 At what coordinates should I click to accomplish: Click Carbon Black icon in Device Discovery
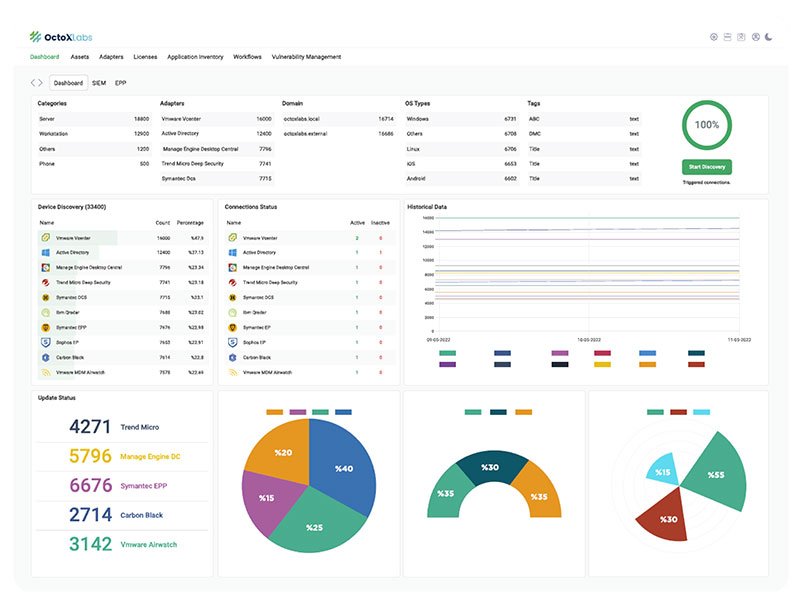tap(45, 357)
